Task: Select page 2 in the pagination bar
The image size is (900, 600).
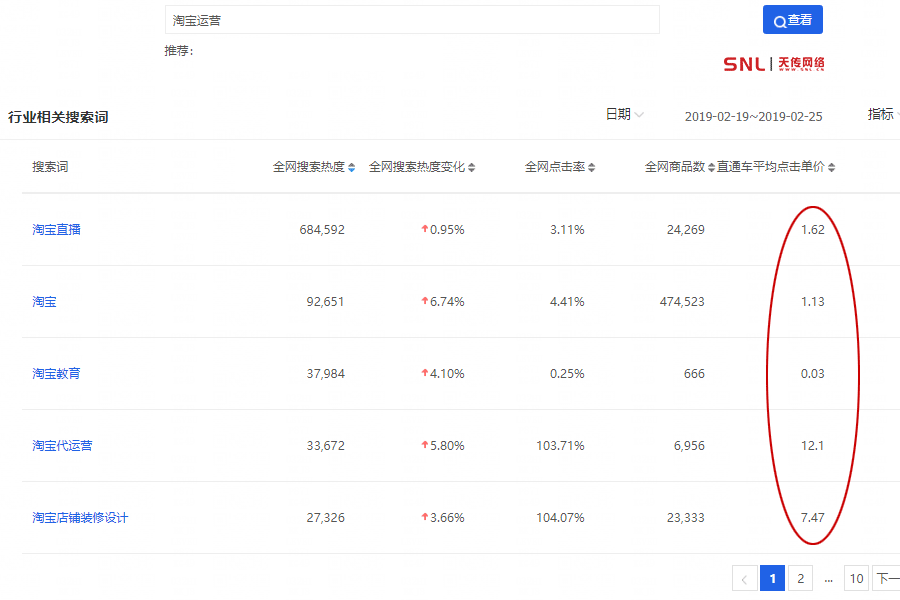Action: 800,578
